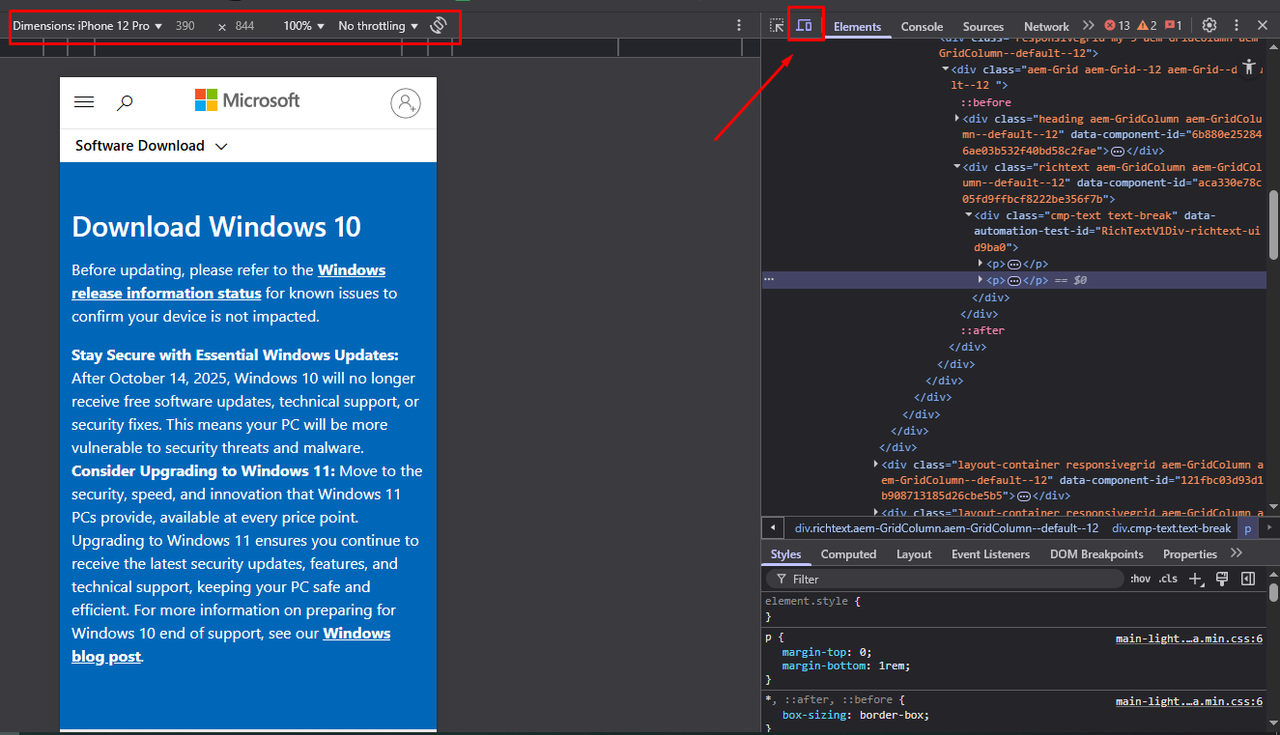Screen dimensions: 1280x735
Task: Click ellipsis badge in heading div row
Action: (x=1117, y=151)
